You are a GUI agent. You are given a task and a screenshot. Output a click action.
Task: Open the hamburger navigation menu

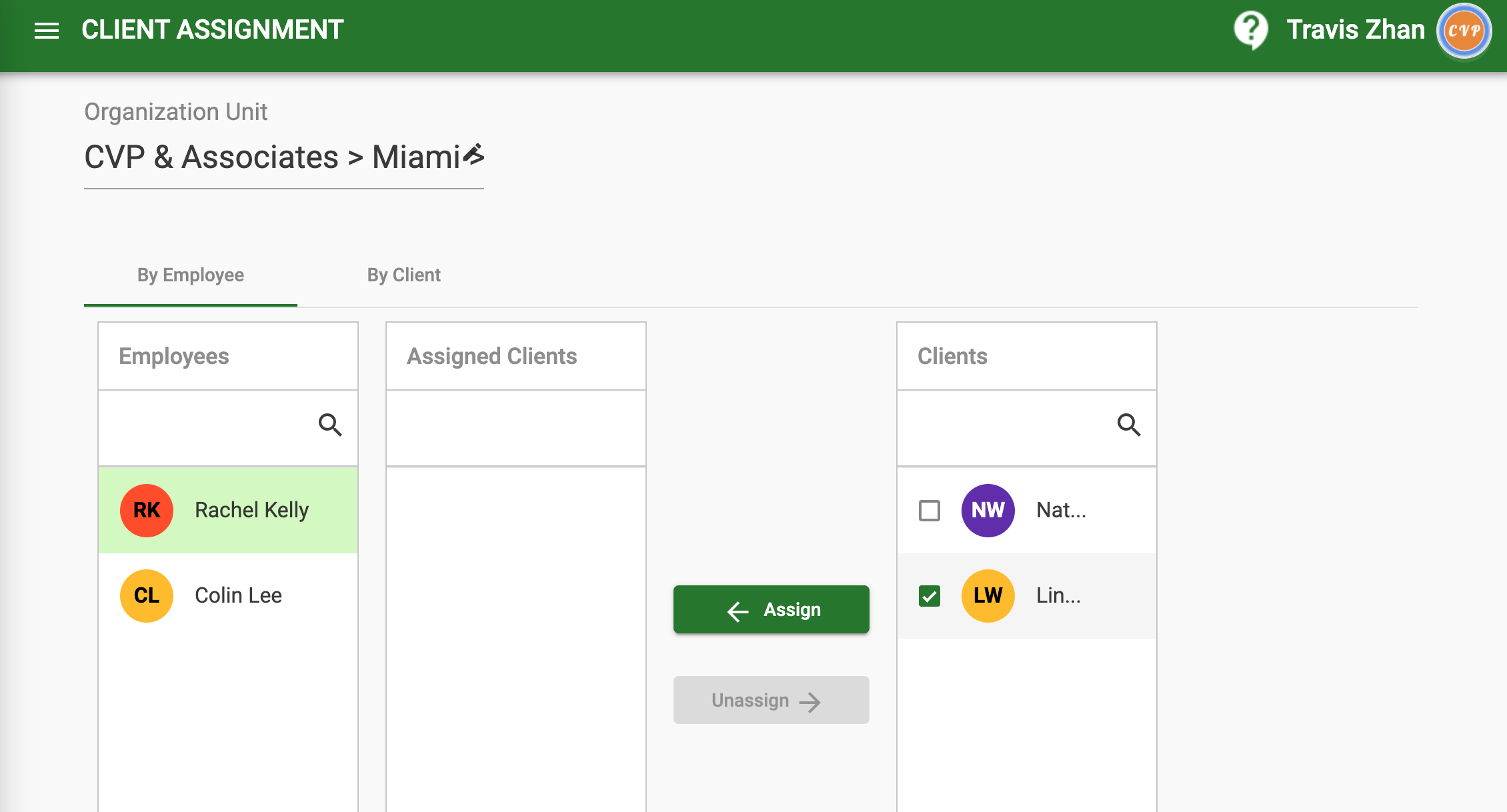pos(47,30)
